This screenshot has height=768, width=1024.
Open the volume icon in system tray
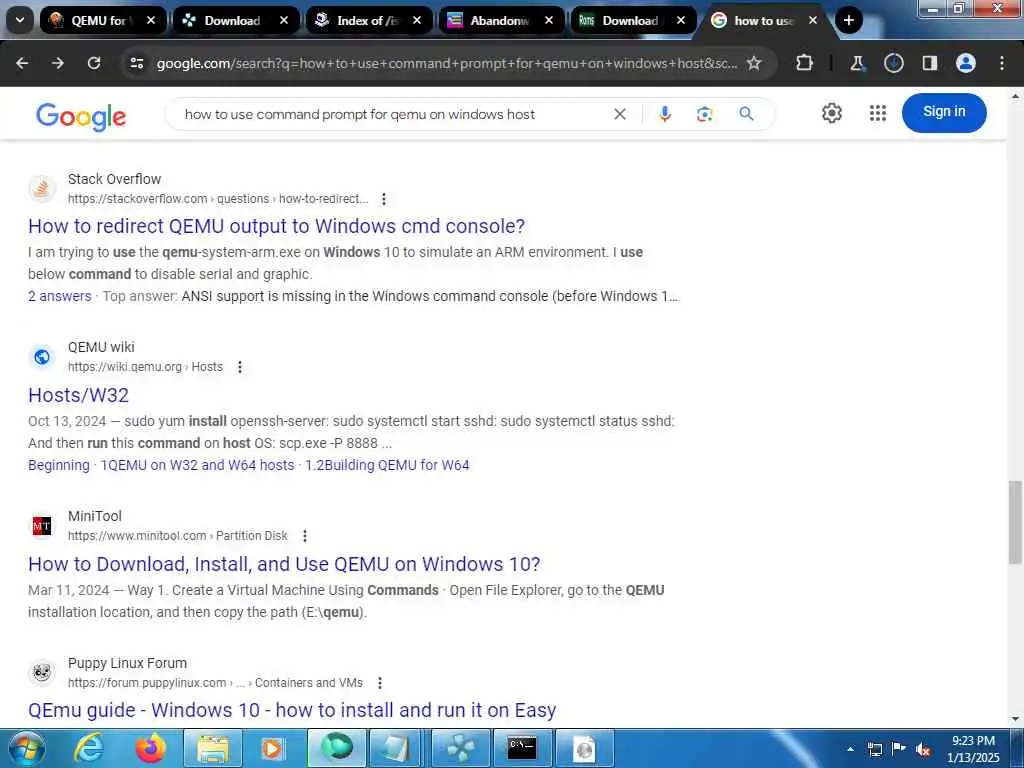923,749
